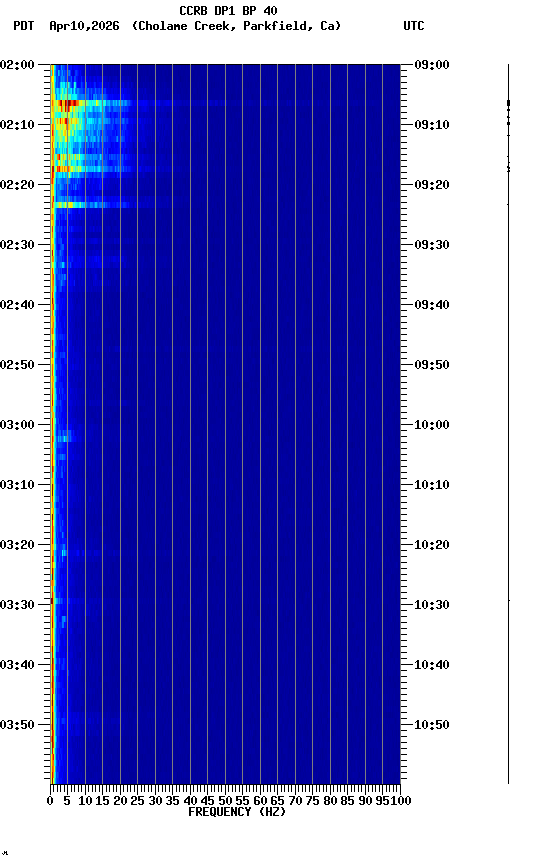Click the '15' Hz frequency tick label
The height and width of the screenshot is (864, 552).
pyautogui.click(x=102, y=801)
